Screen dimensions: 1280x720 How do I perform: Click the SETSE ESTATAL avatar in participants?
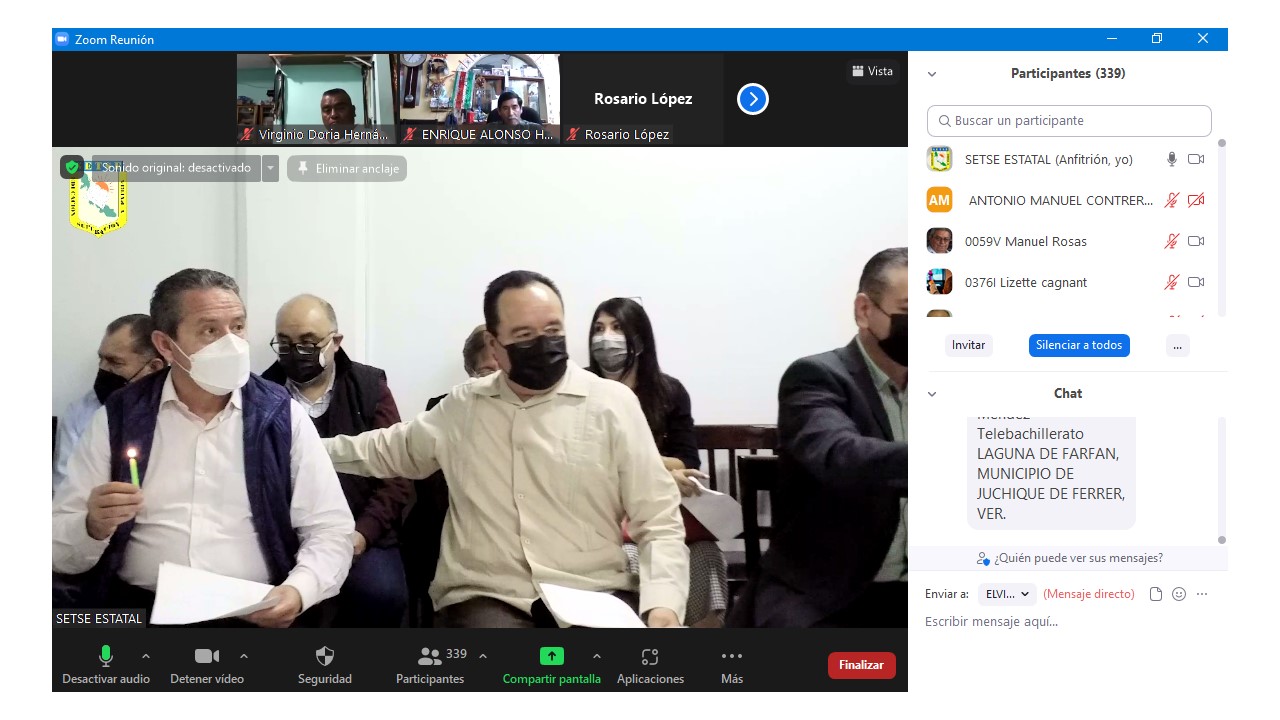tap(939, 159)
